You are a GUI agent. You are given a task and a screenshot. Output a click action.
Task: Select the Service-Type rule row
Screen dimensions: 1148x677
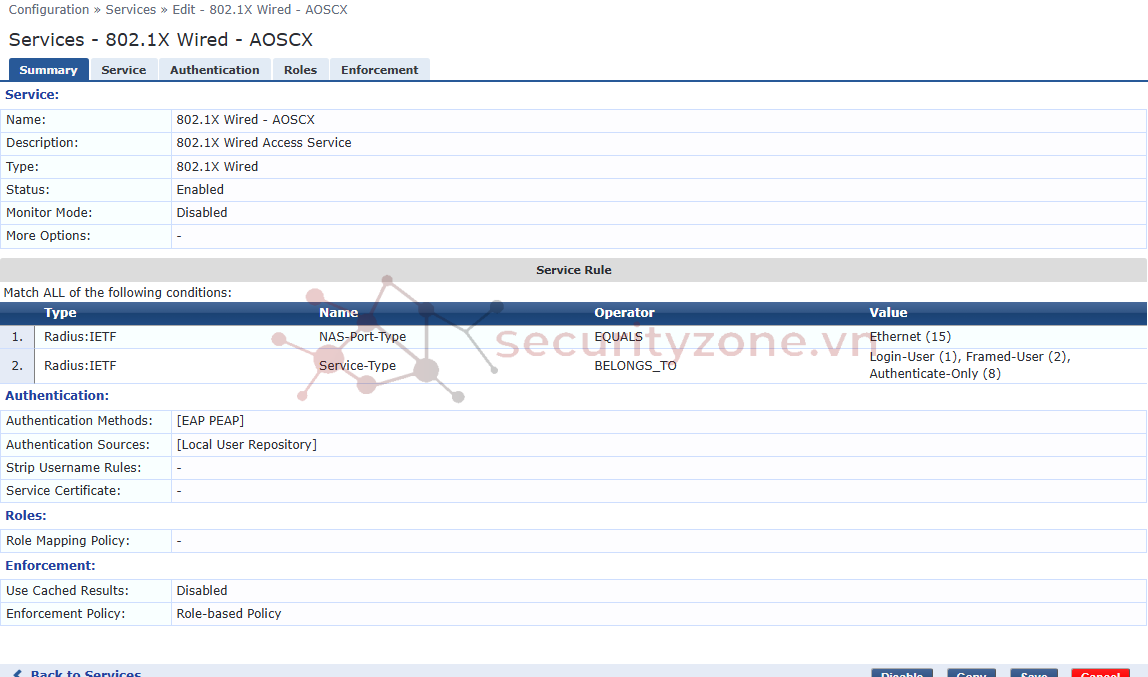click(x=357, y=366)
